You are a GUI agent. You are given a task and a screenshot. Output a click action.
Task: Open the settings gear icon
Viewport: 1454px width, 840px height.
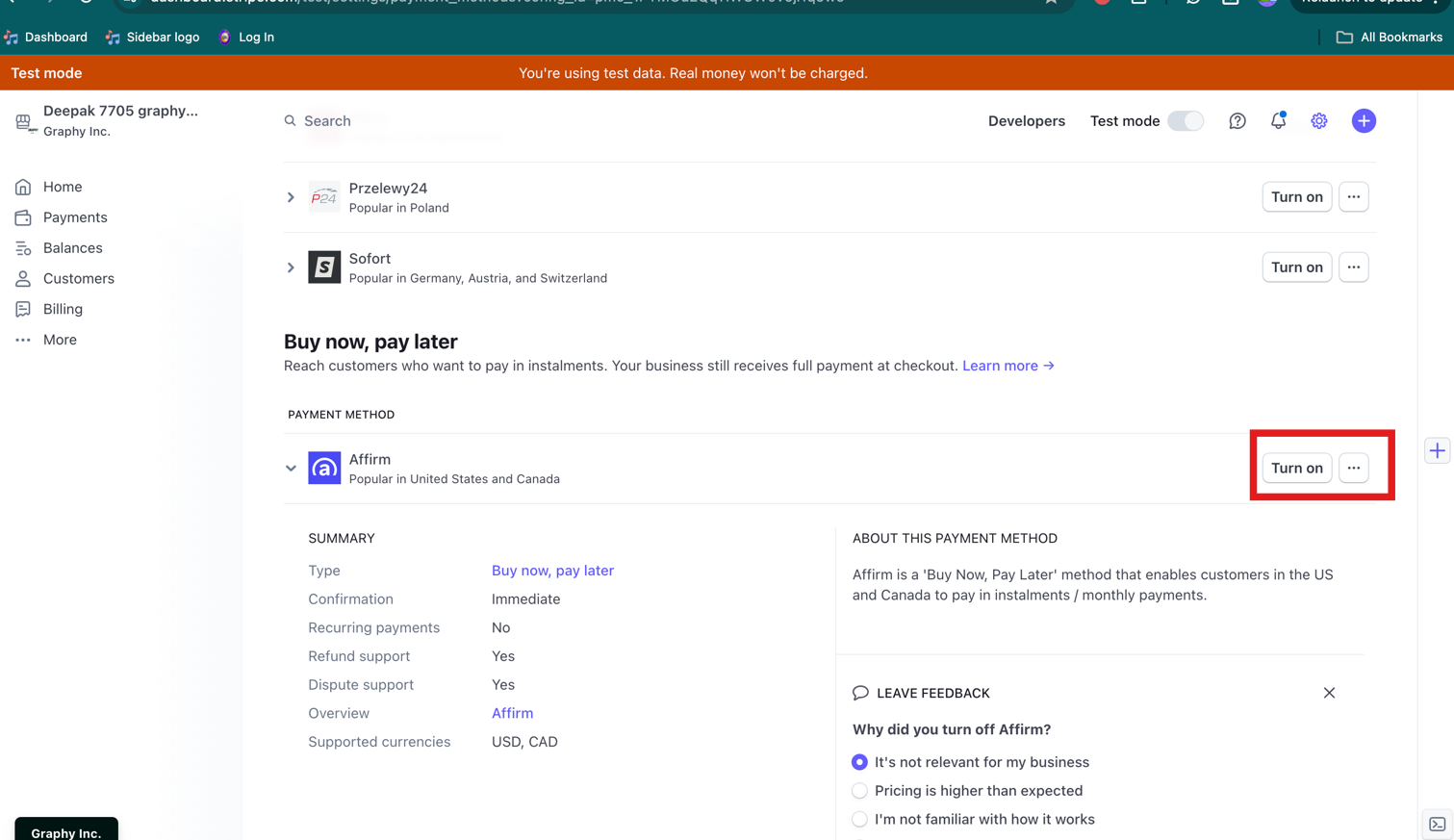click(1318, 121)
